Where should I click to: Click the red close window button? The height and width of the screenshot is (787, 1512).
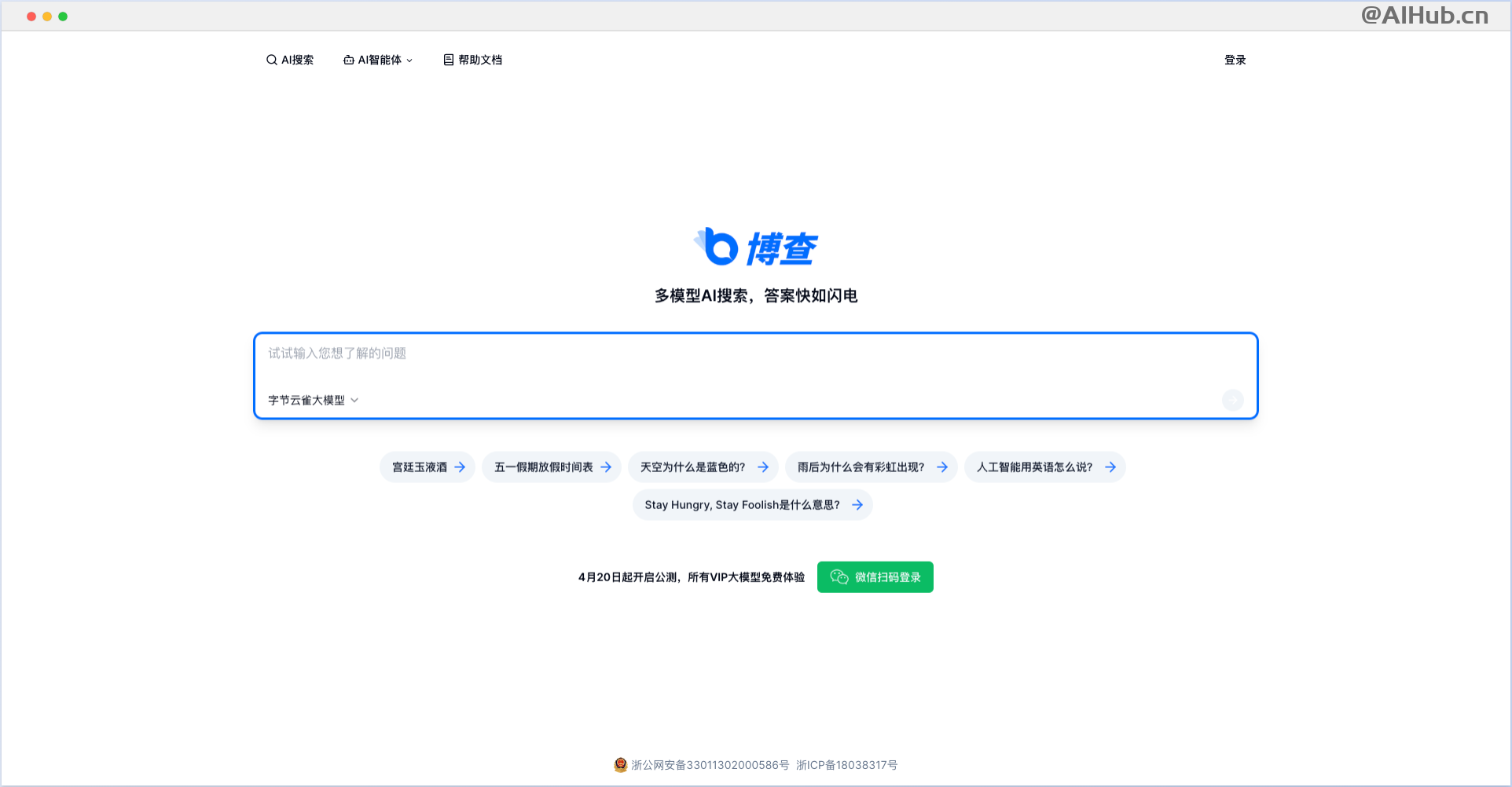click(x=31, y=16)
